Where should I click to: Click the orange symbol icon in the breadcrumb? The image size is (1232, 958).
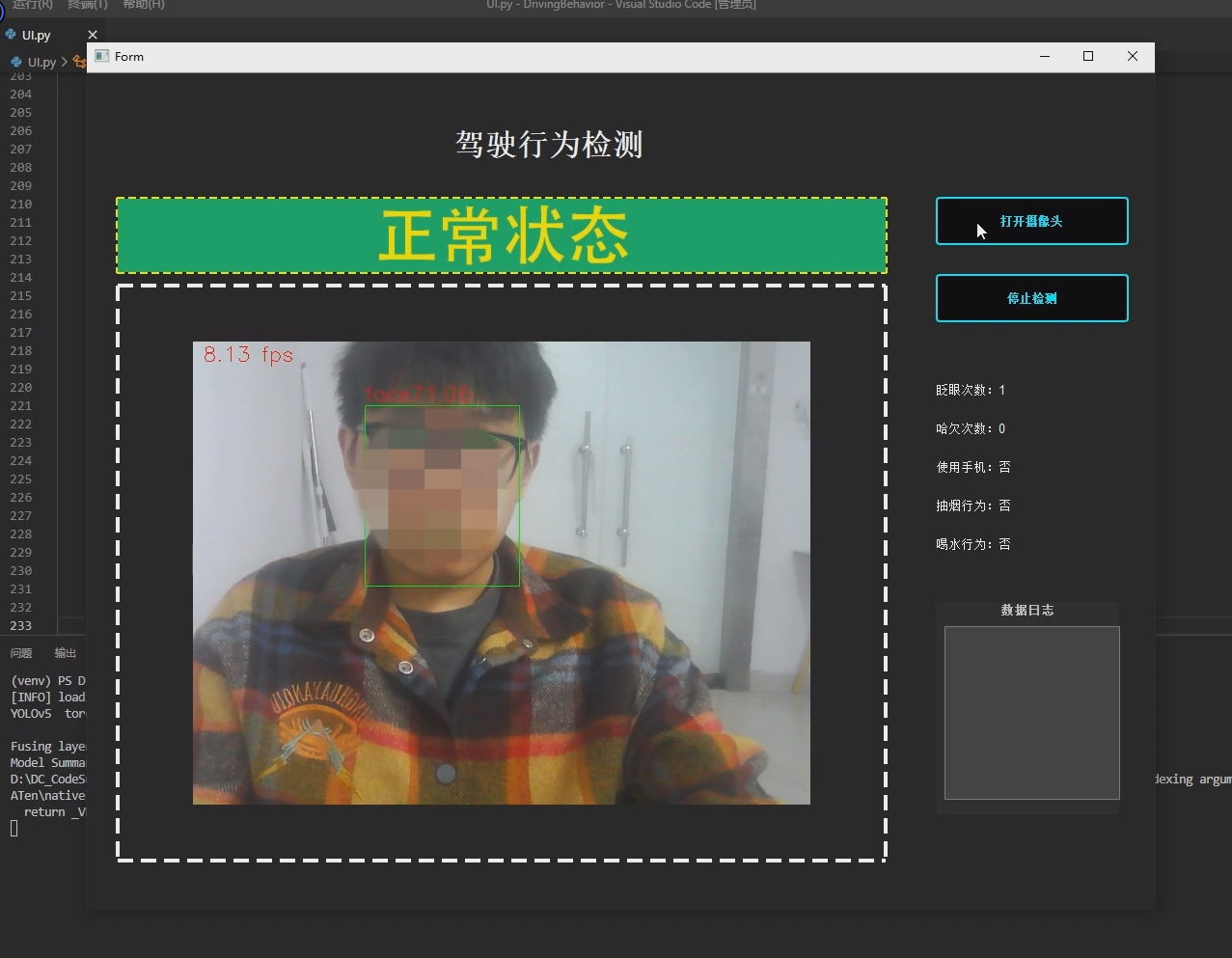pyautogui.click(x=79, y=61)
